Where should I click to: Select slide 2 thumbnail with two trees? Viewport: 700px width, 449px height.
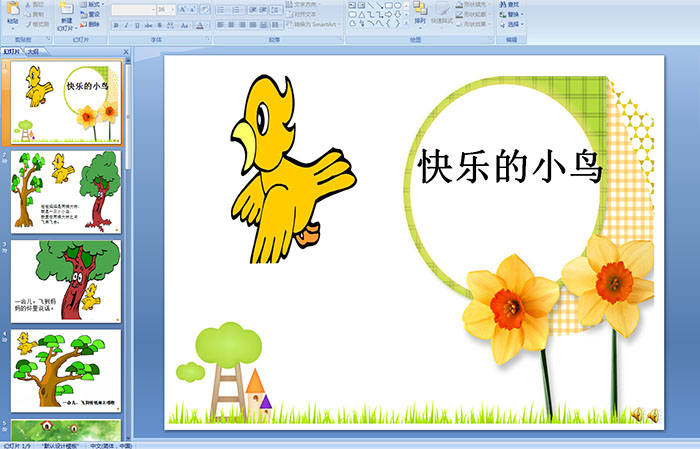tap(66, 192)
